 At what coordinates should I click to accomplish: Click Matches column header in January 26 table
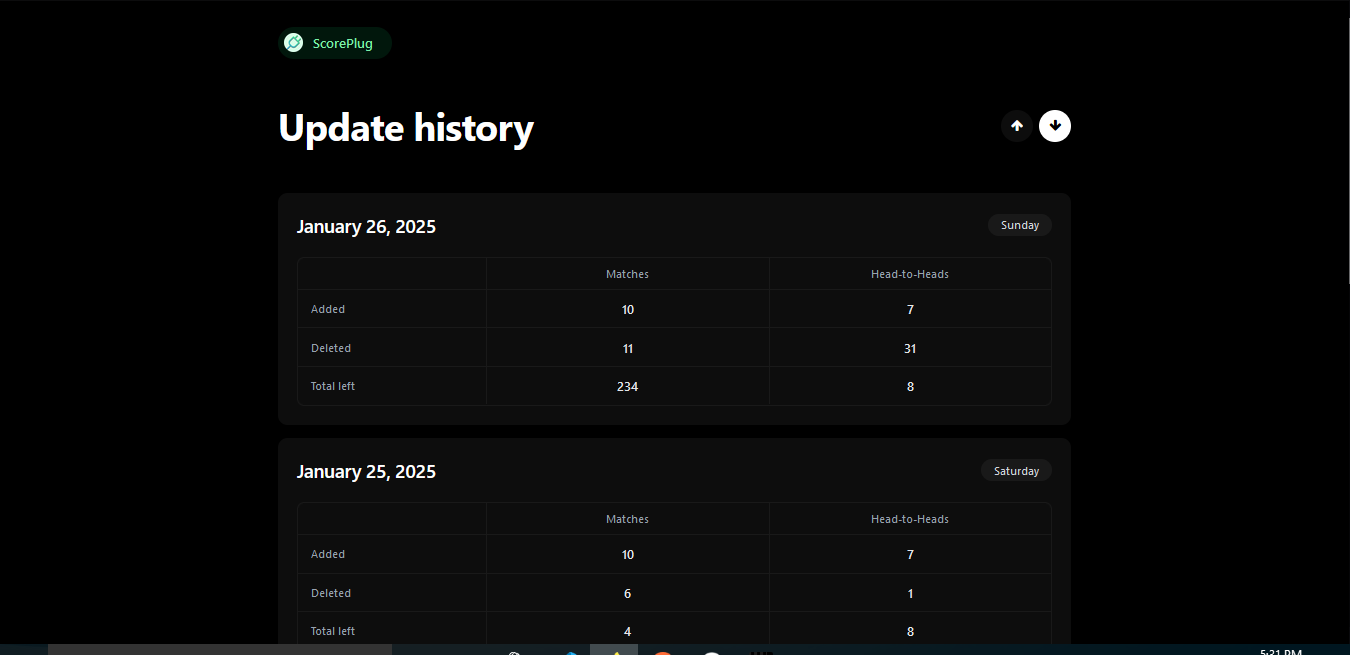pos(627,274)
